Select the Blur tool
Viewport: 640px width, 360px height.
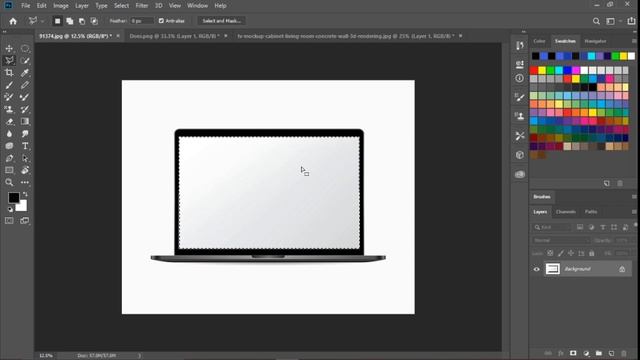pos(9,134)
